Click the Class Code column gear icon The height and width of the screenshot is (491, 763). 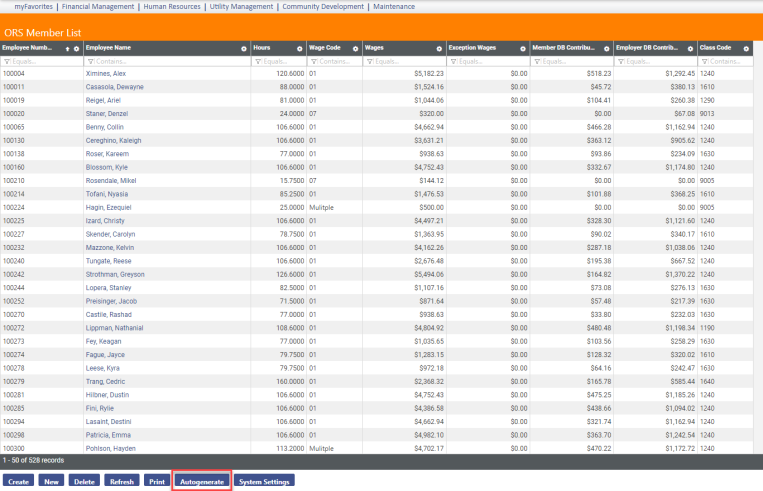tap(747, 48)
